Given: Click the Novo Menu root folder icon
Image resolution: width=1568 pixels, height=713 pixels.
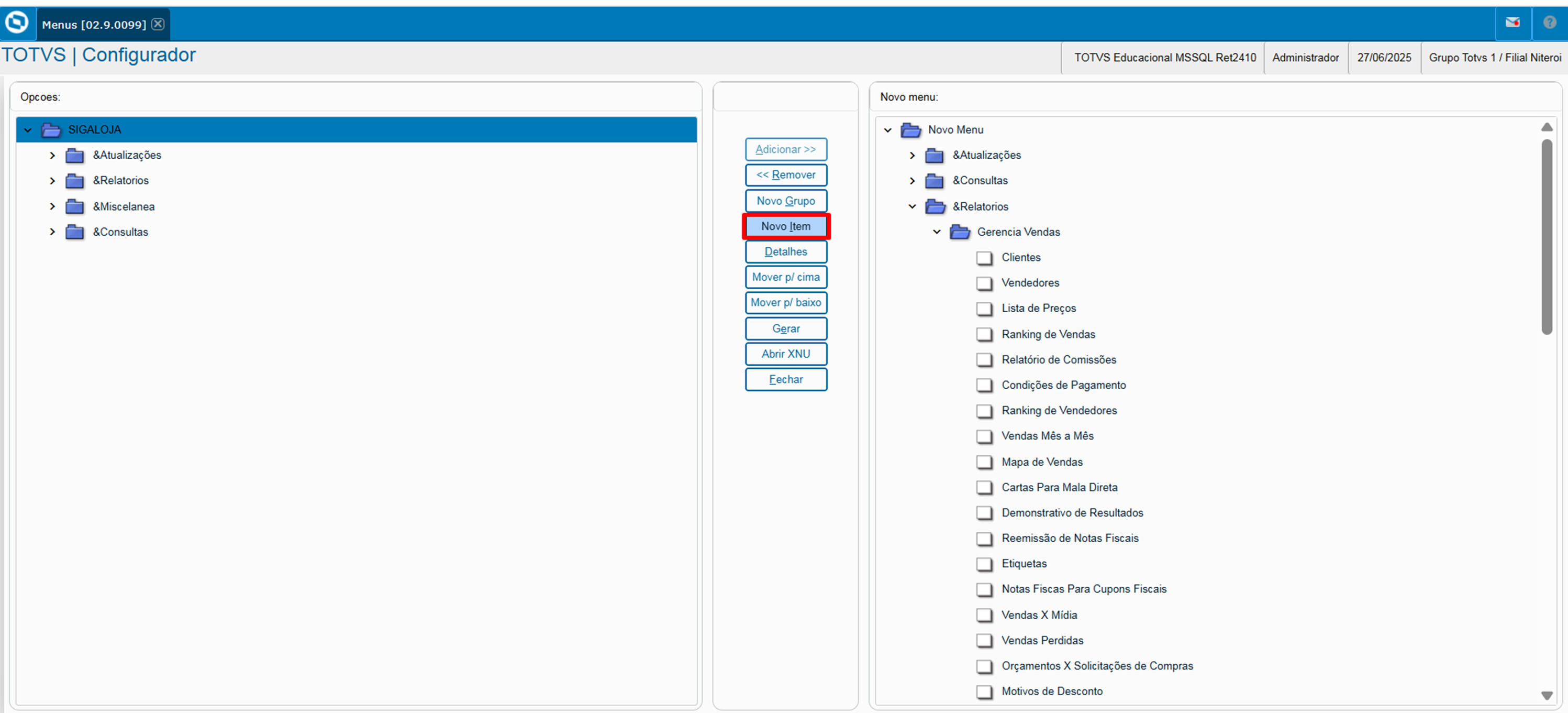Looking at the screenshot, I should [910, 130].
